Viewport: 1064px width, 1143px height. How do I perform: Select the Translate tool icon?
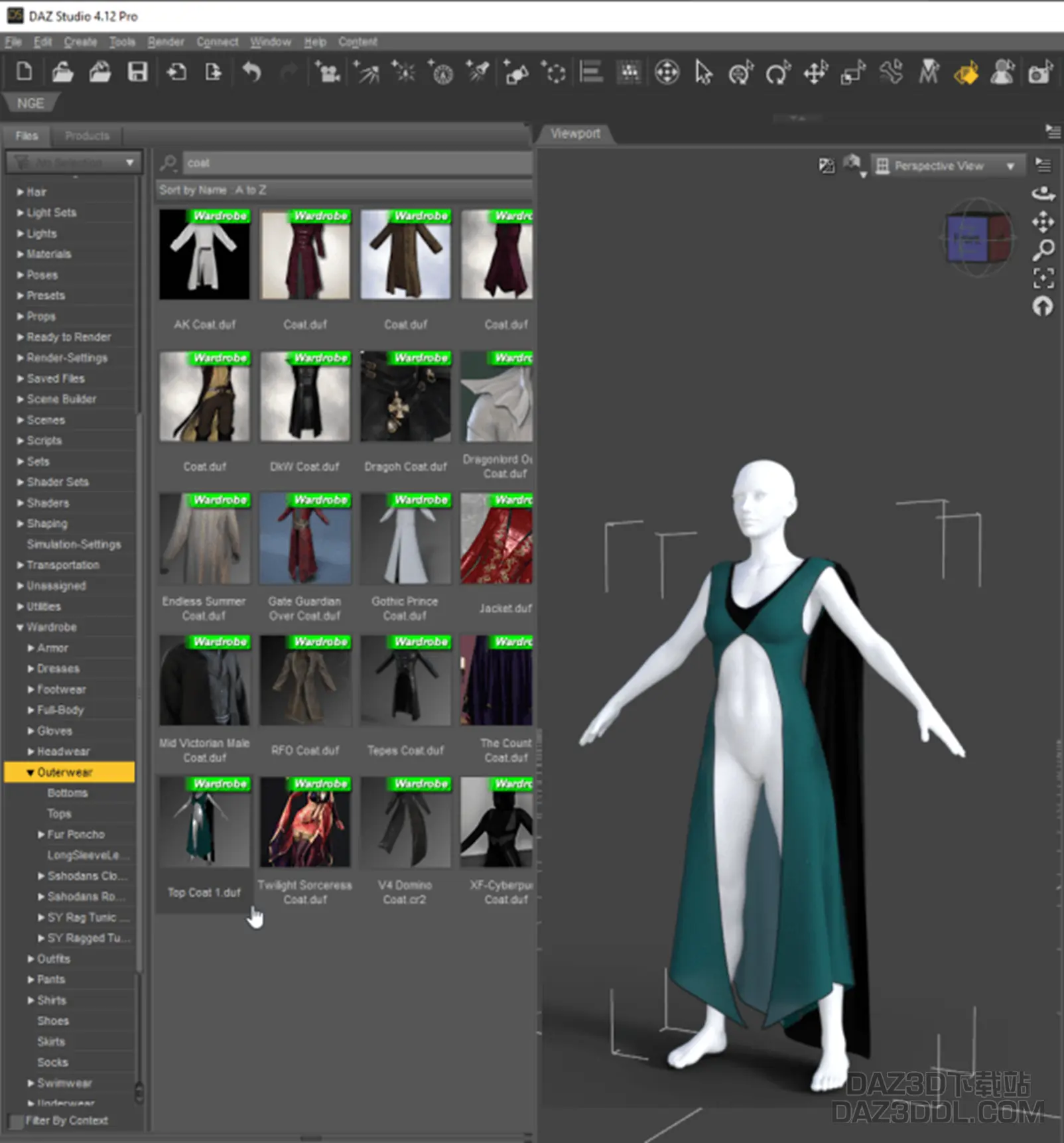click(x=816, y=72)
